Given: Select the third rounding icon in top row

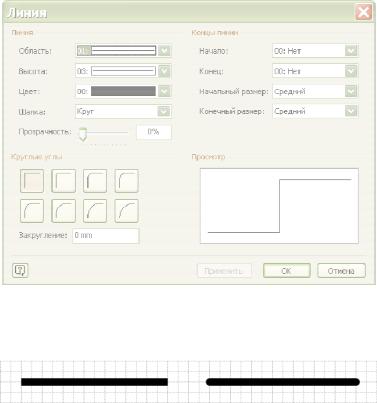Looking at the screenshot, I should coord(95,181).
